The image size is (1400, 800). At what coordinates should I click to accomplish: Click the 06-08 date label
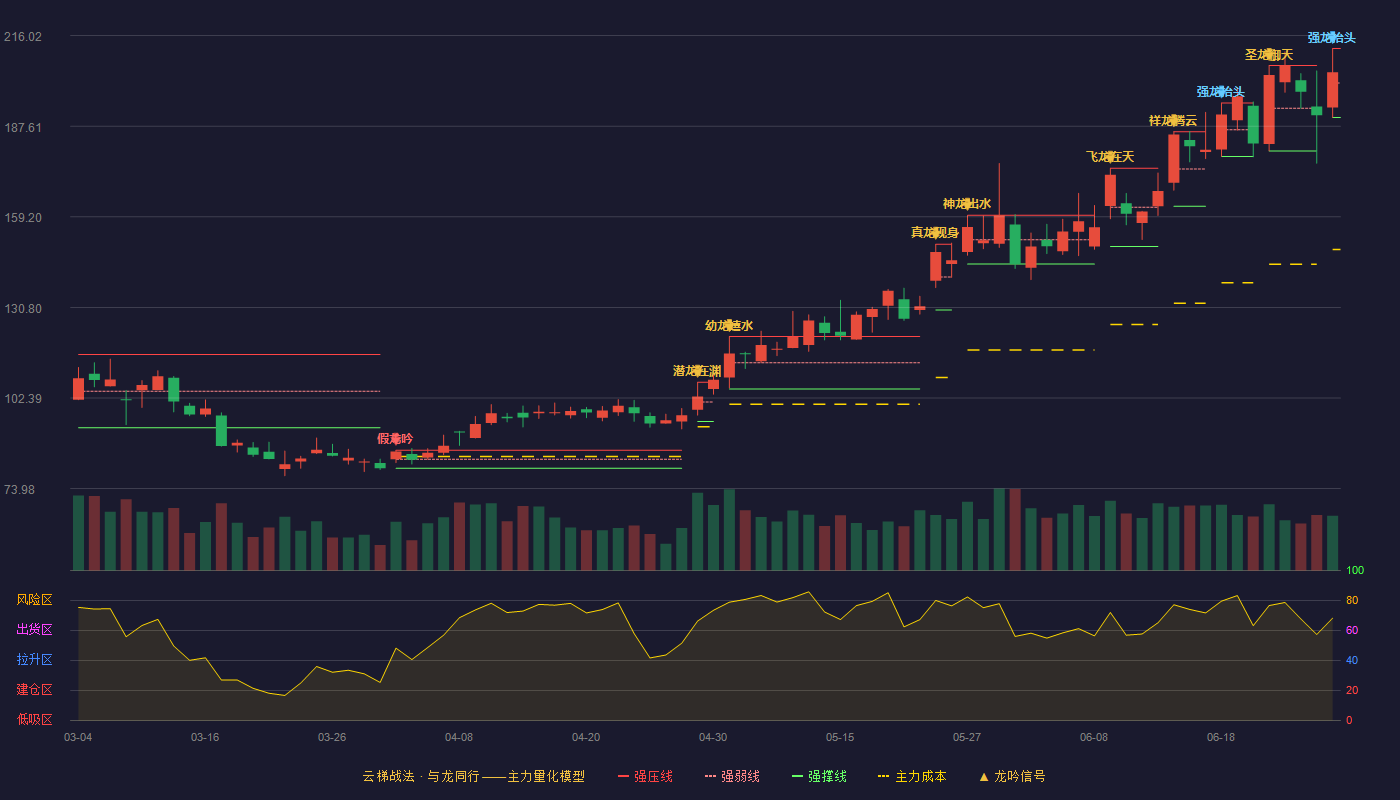[x=1094, y=737]
